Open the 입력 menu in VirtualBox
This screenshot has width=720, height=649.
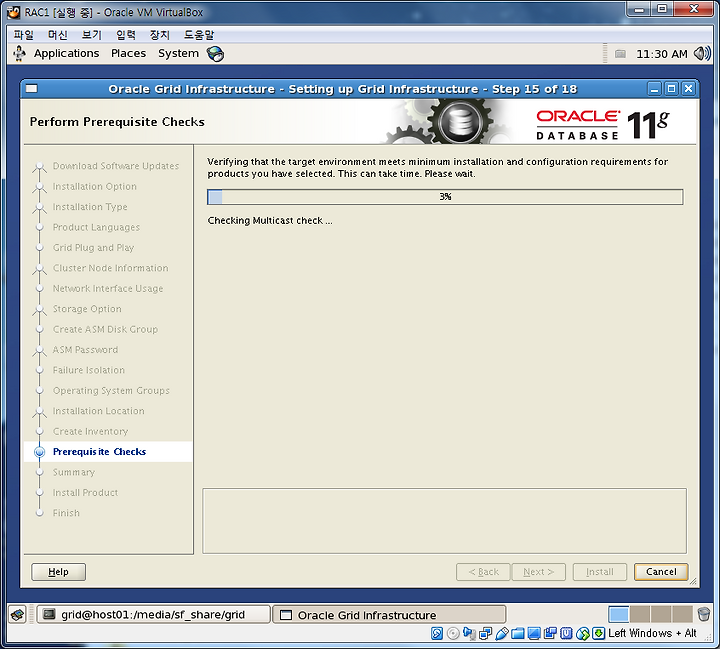point(126,35)
